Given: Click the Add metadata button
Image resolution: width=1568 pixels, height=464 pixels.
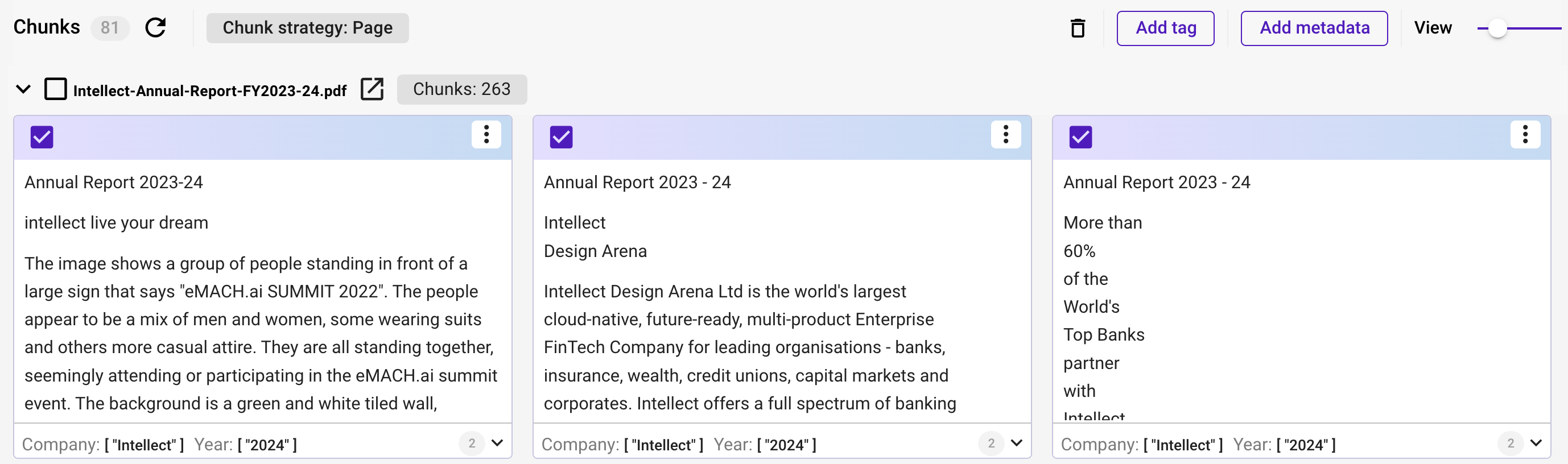Looking at the screenshot, I should 1314,28.
